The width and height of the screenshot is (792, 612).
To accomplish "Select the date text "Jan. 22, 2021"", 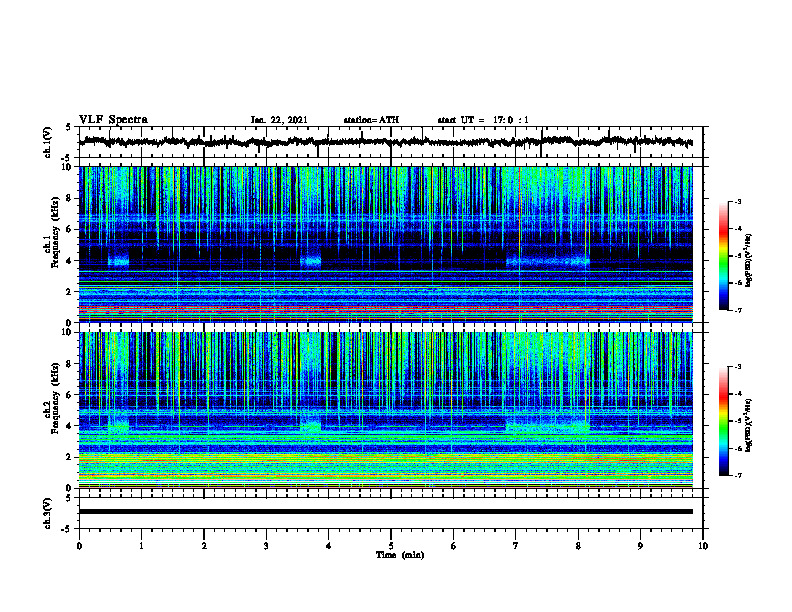I will [x=279, y=120].
